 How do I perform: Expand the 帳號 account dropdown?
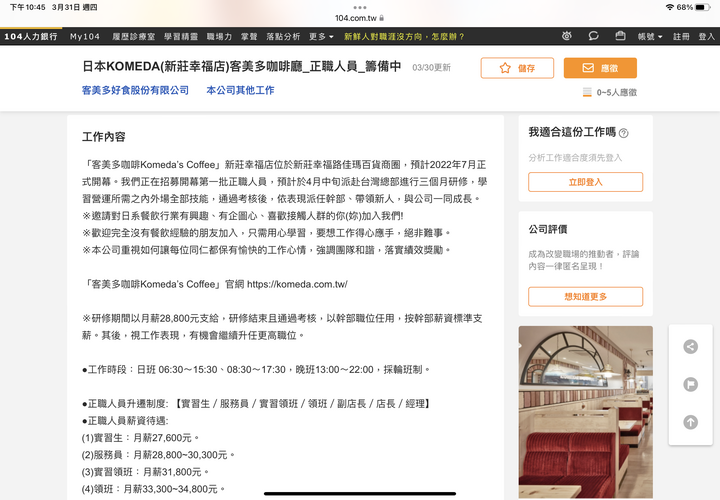click(650, 36)
